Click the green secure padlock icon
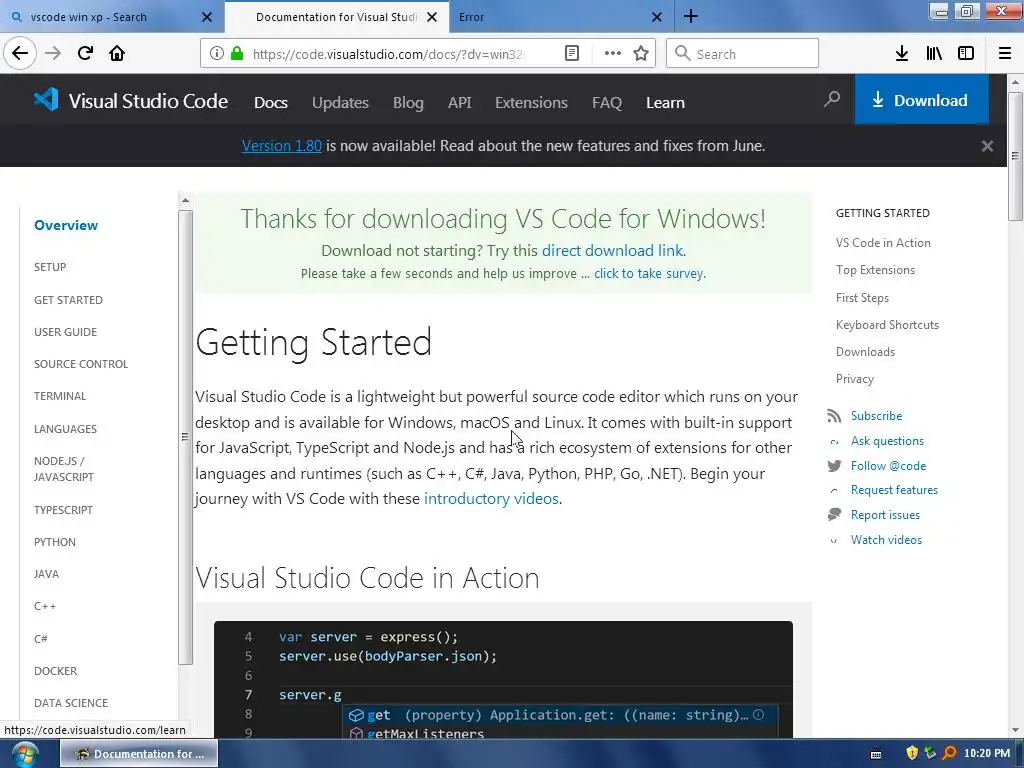 (x=237, y=54)
